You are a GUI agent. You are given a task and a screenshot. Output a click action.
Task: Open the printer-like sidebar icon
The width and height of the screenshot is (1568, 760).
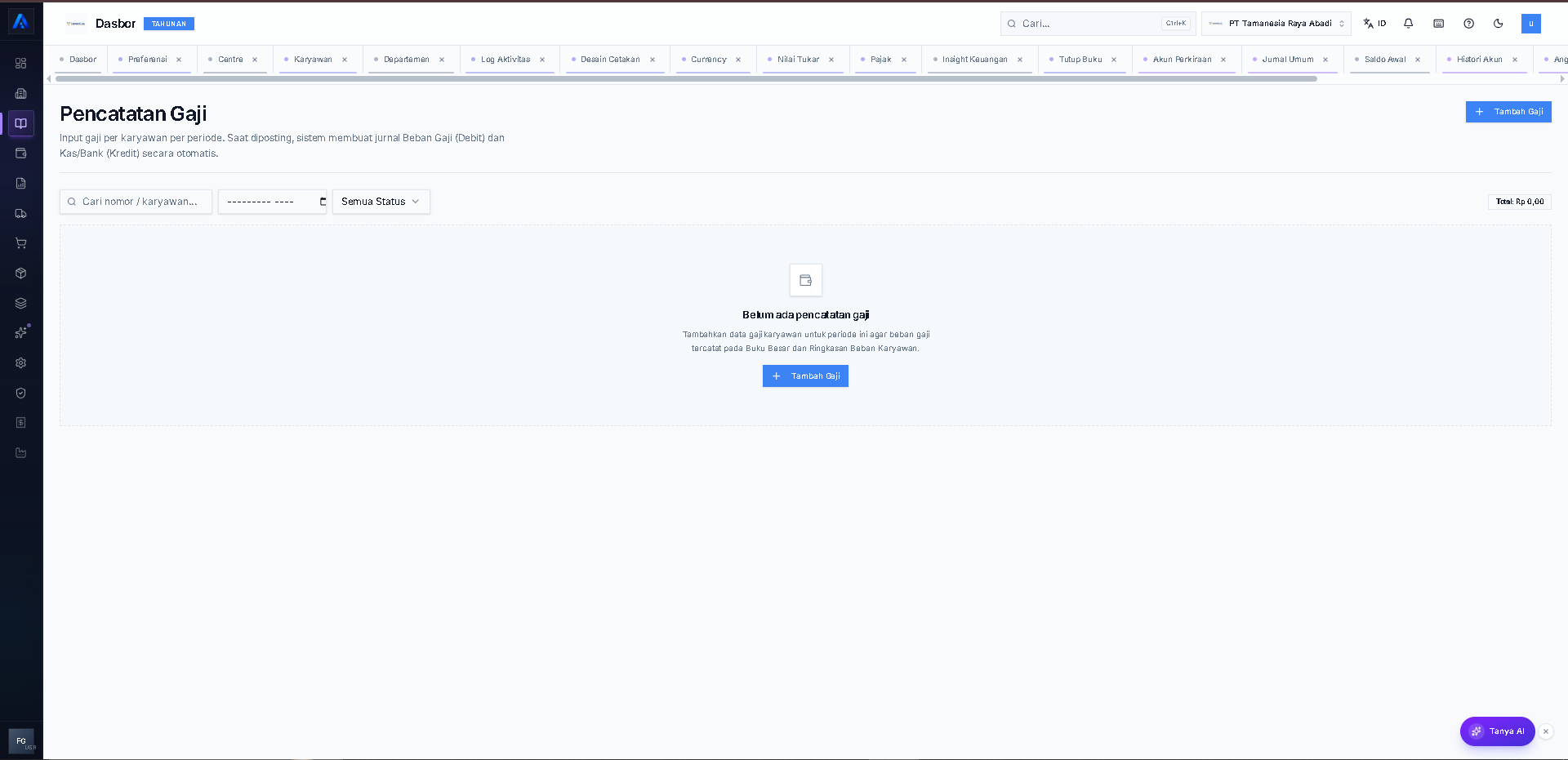(x=21, y=94)
